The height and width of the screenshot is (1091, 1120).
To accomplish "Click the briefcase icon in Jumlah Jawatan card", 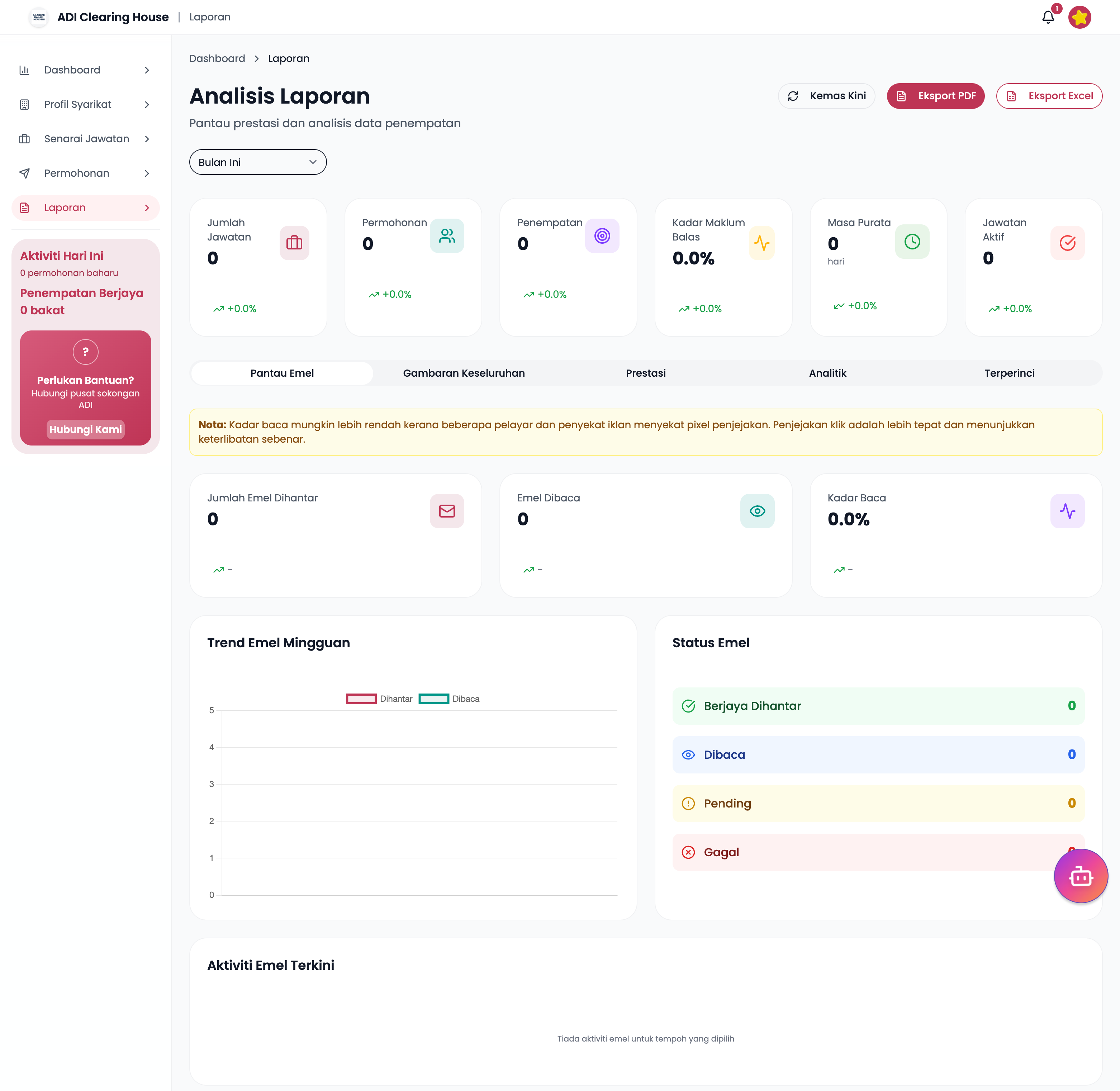I will [294, 243].
